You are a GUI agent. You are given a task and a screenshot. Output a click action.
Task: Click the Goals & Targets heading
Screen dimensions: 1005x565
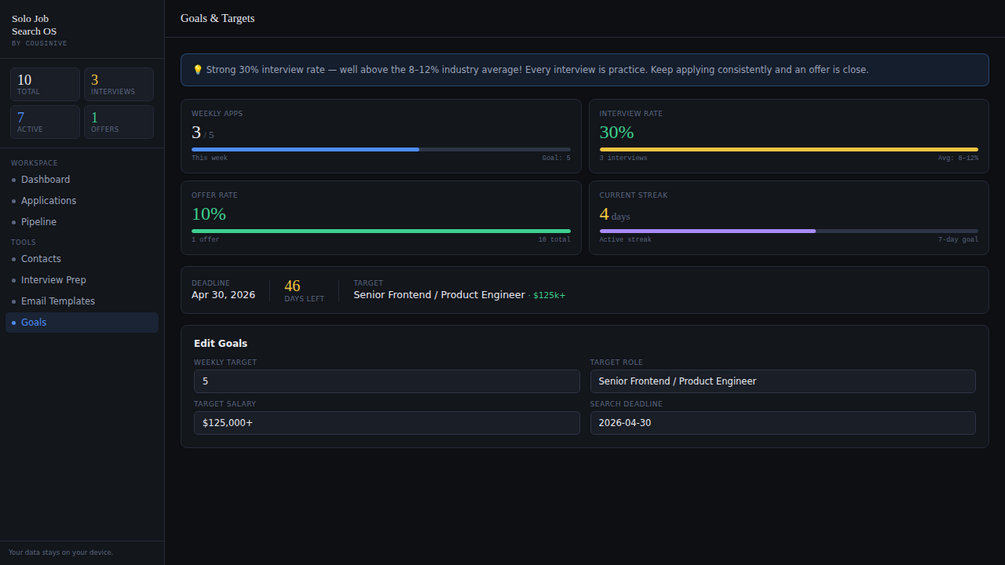[217, 19]
